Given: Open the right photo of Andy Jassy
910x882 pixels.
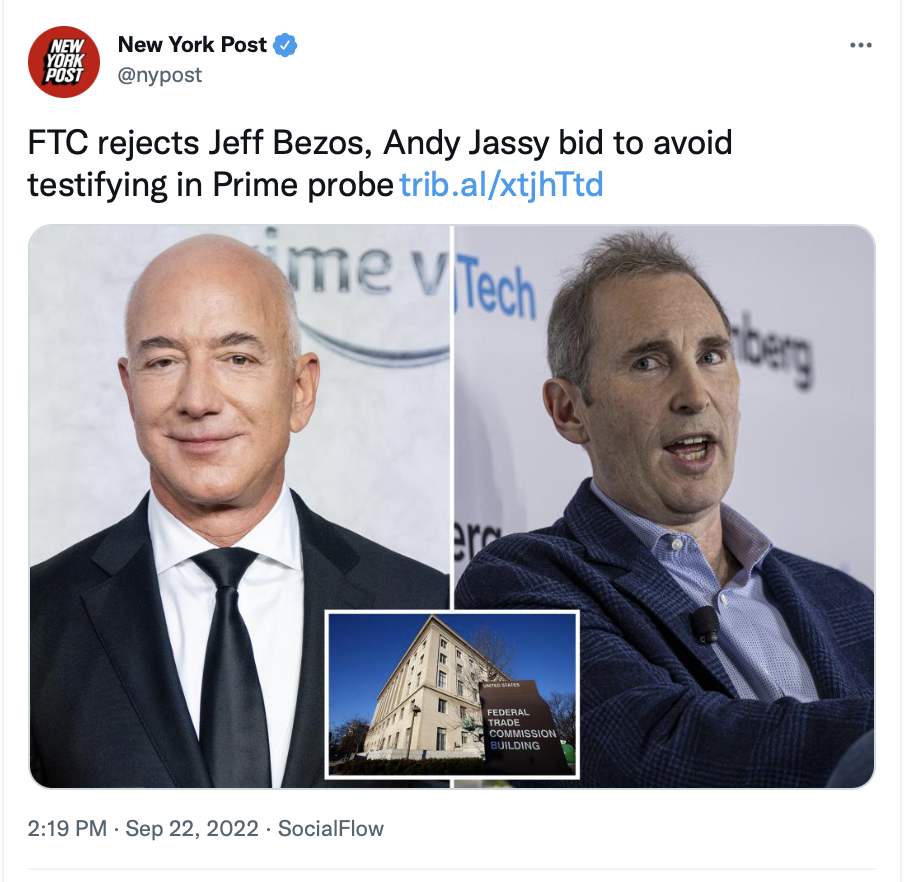Looking at the screenshot, I should coord(664,505).
